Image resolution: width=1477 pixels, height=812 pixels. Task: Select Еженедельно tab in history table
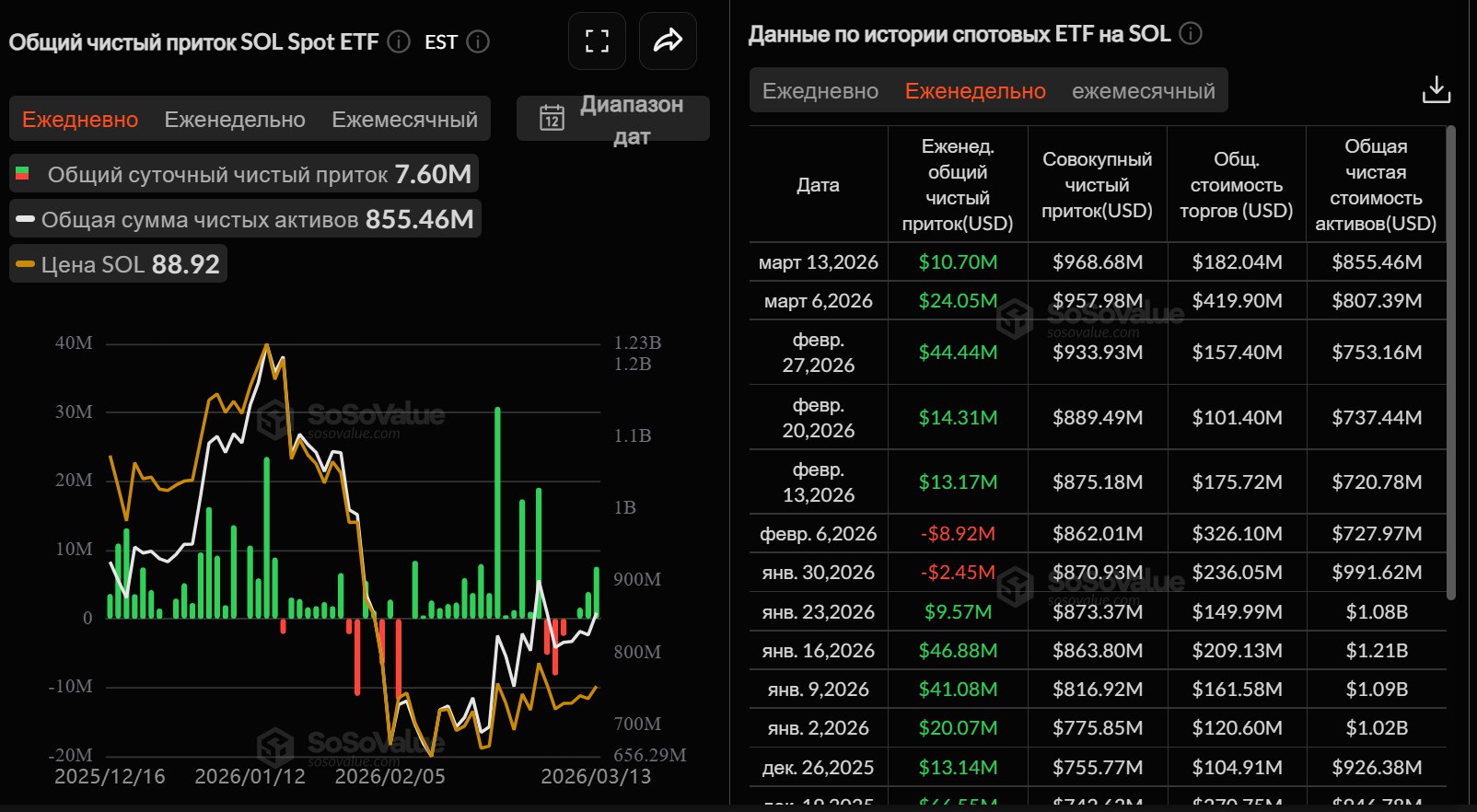(975, 91)
